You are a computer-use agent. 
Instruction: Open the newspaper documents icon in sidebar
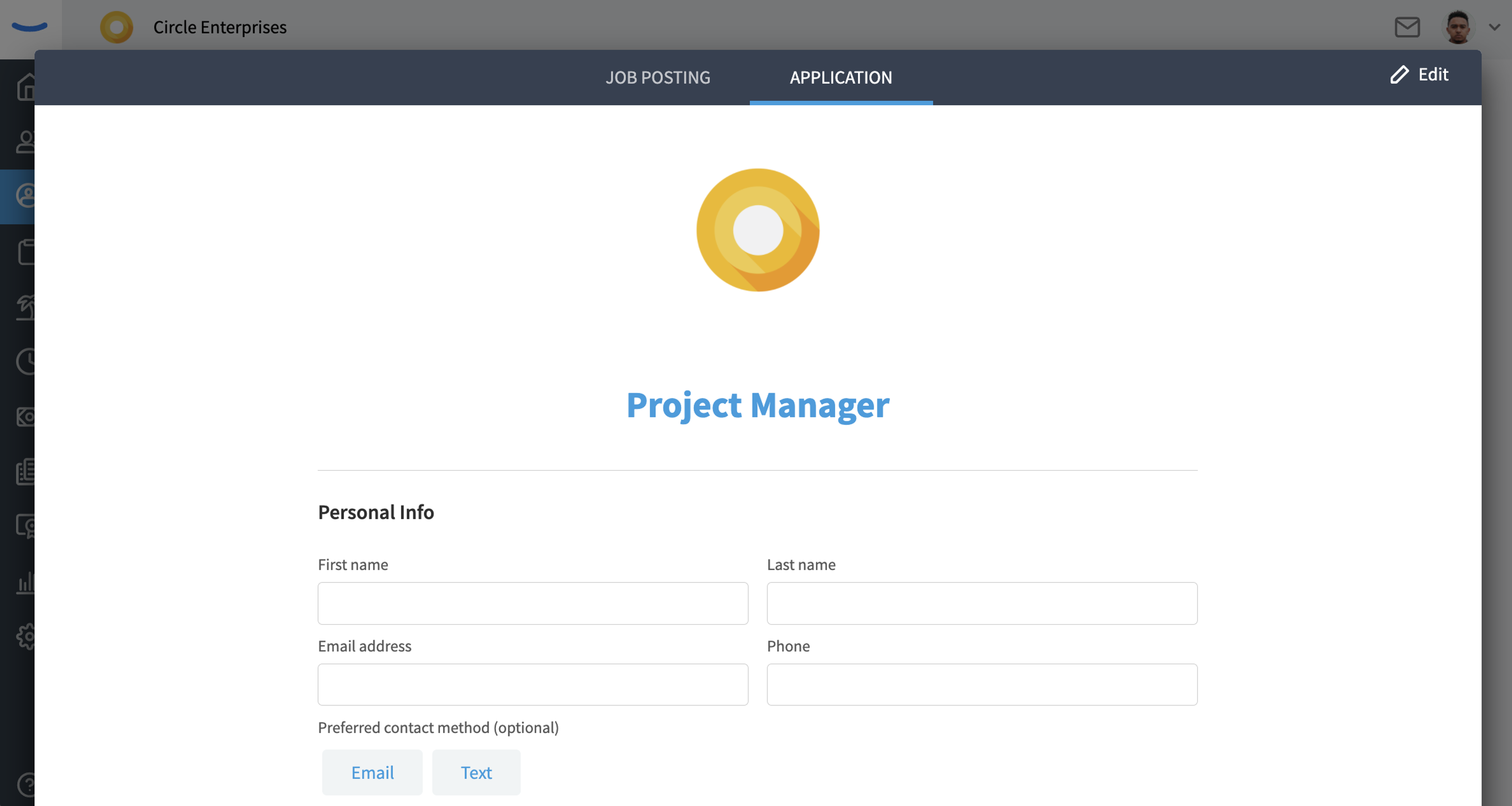26,472
